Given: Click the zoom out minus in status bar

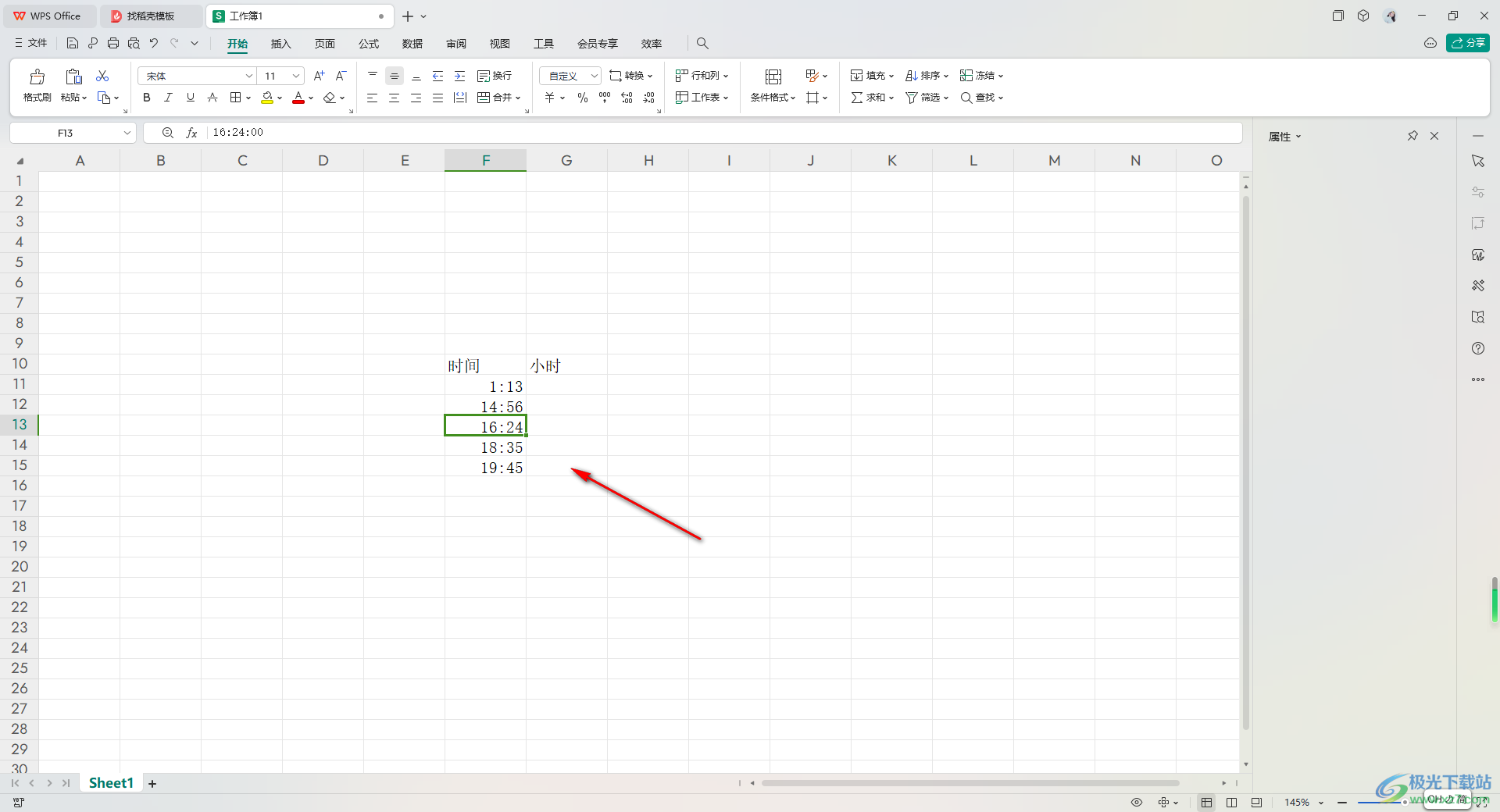Looking at the screenshot, I should (1342, 803).
